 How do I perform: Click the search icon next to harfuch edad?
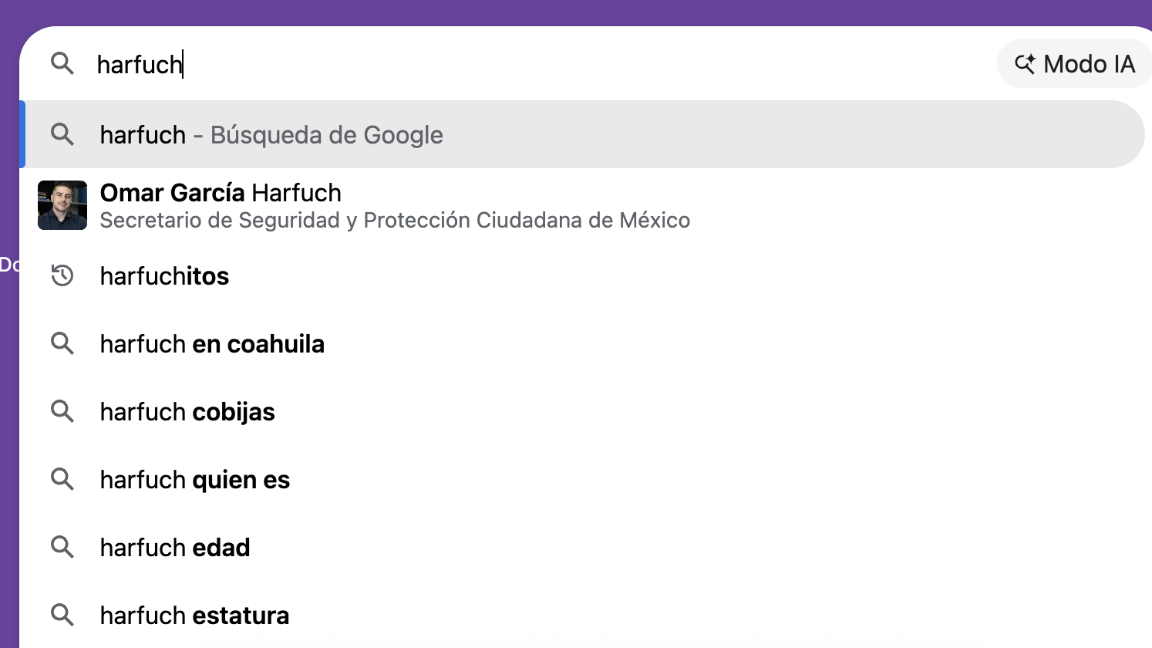tap(62, 547)
